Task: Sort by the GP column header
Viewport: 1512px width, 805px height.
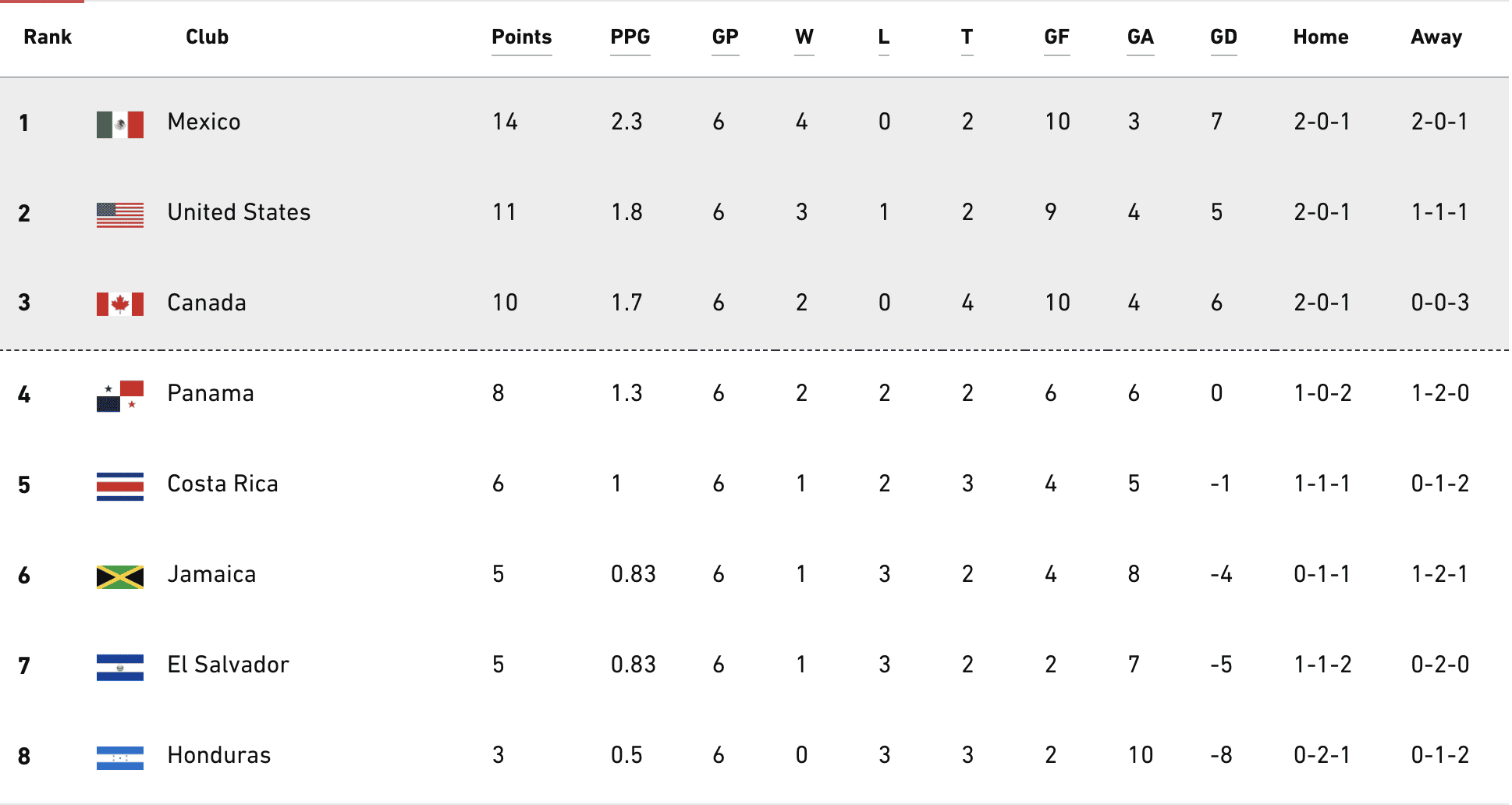Action: click(x=725, y=37)
